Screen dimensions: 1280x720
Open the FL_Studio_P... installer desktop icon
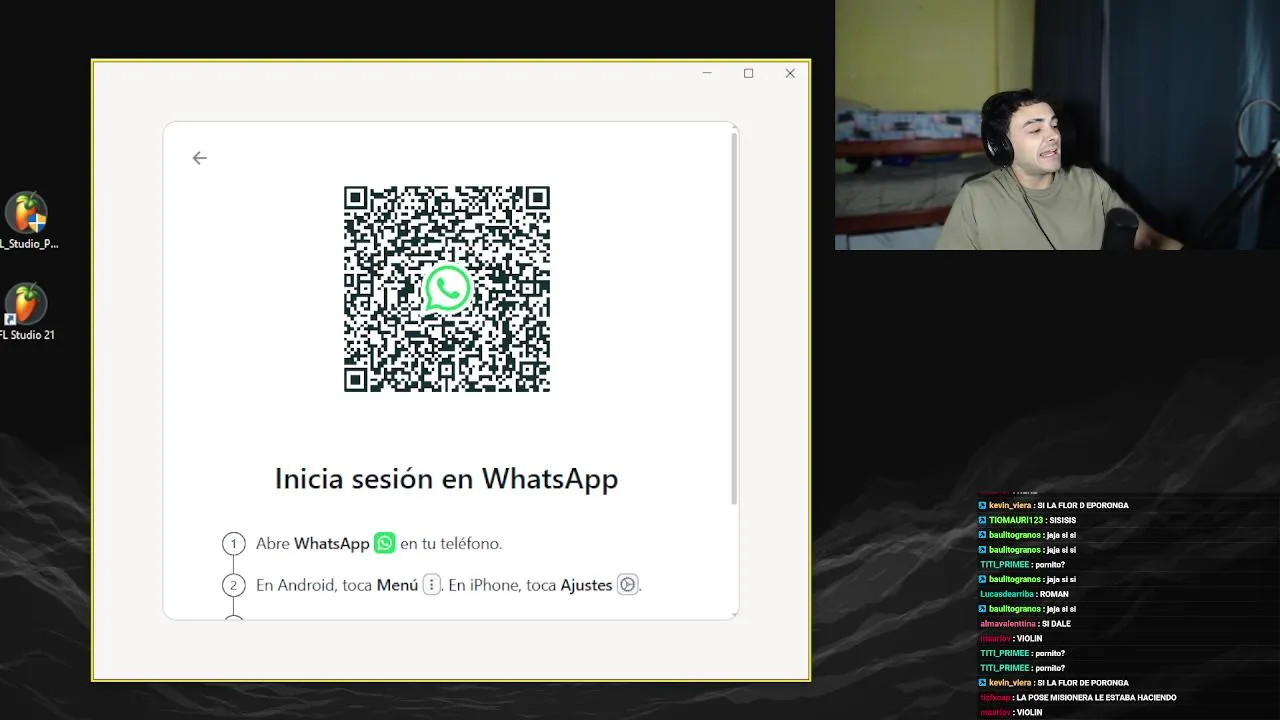click(27, 222)
